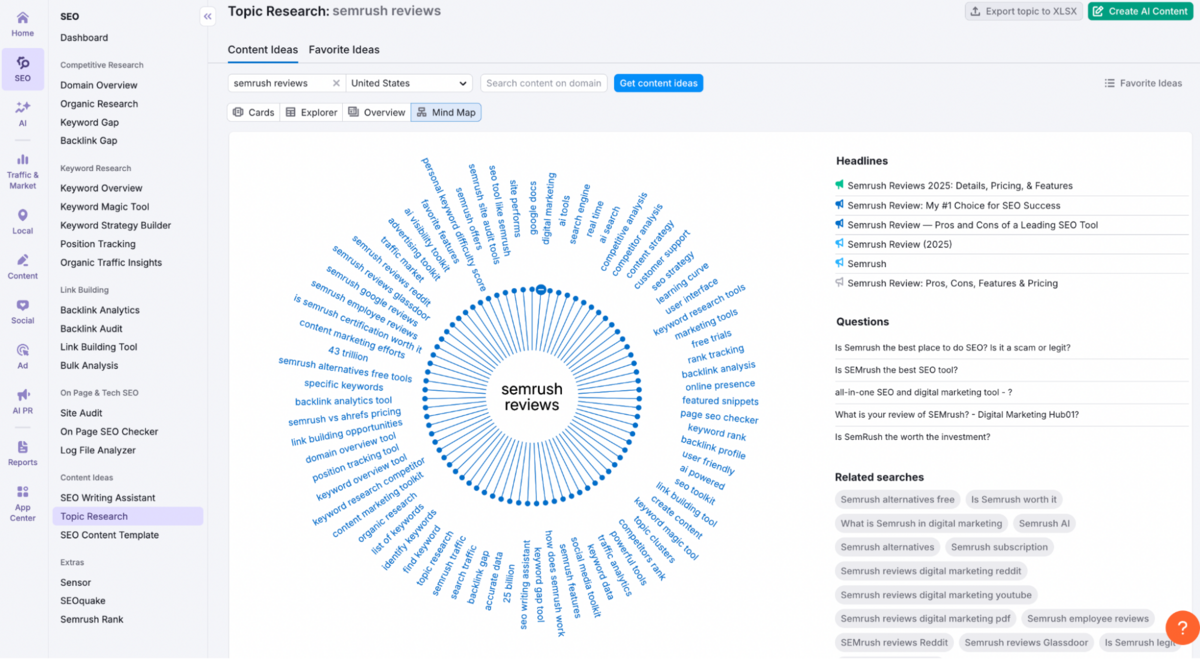
Task: Click the user friendly mind map topic
Action: click(x=708, y=462)
